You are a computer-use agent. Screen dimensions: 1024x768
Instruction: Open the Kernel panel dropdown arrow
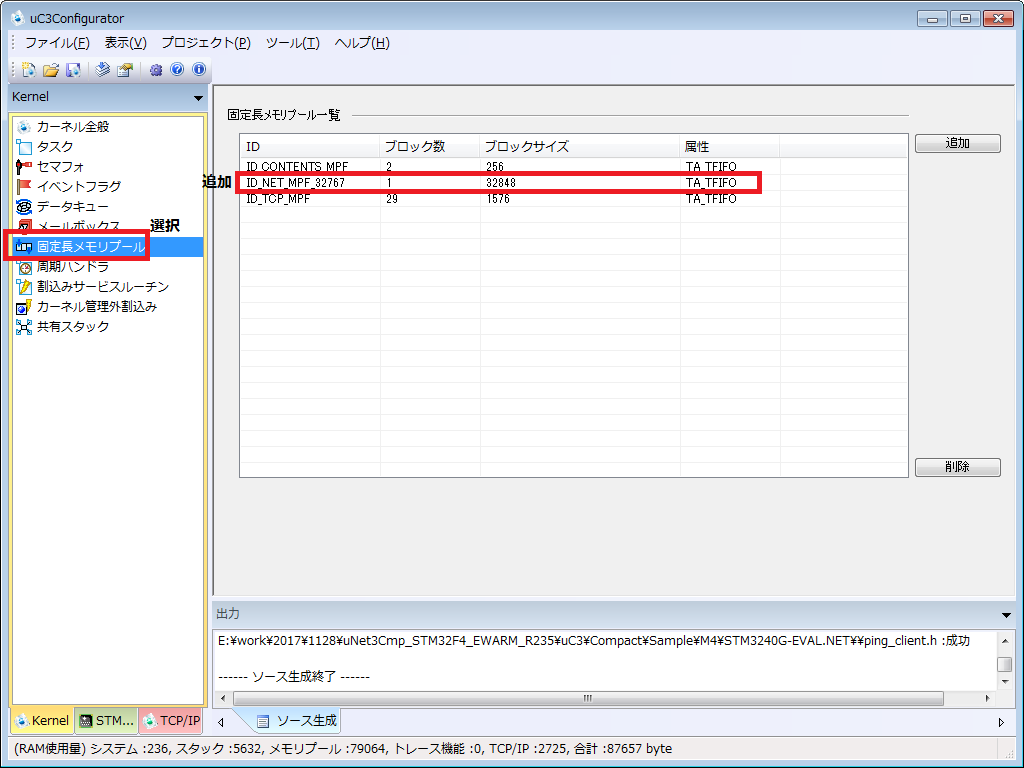198,98
